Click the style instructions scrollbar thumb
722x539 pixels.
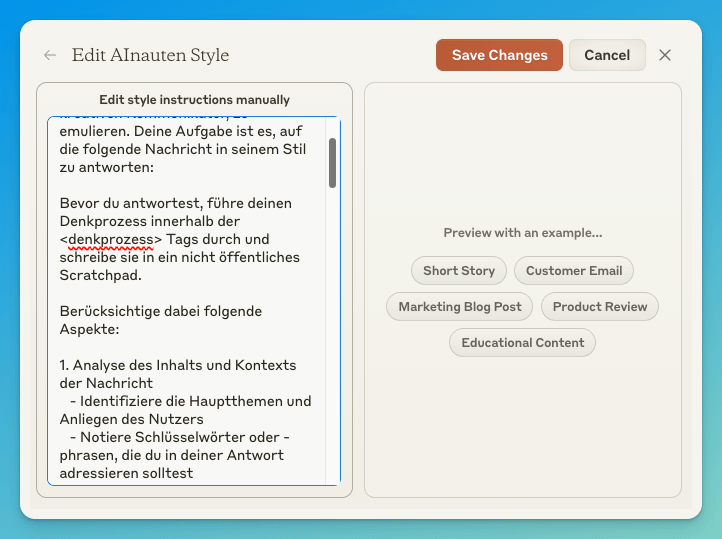(x=332, y=163)
